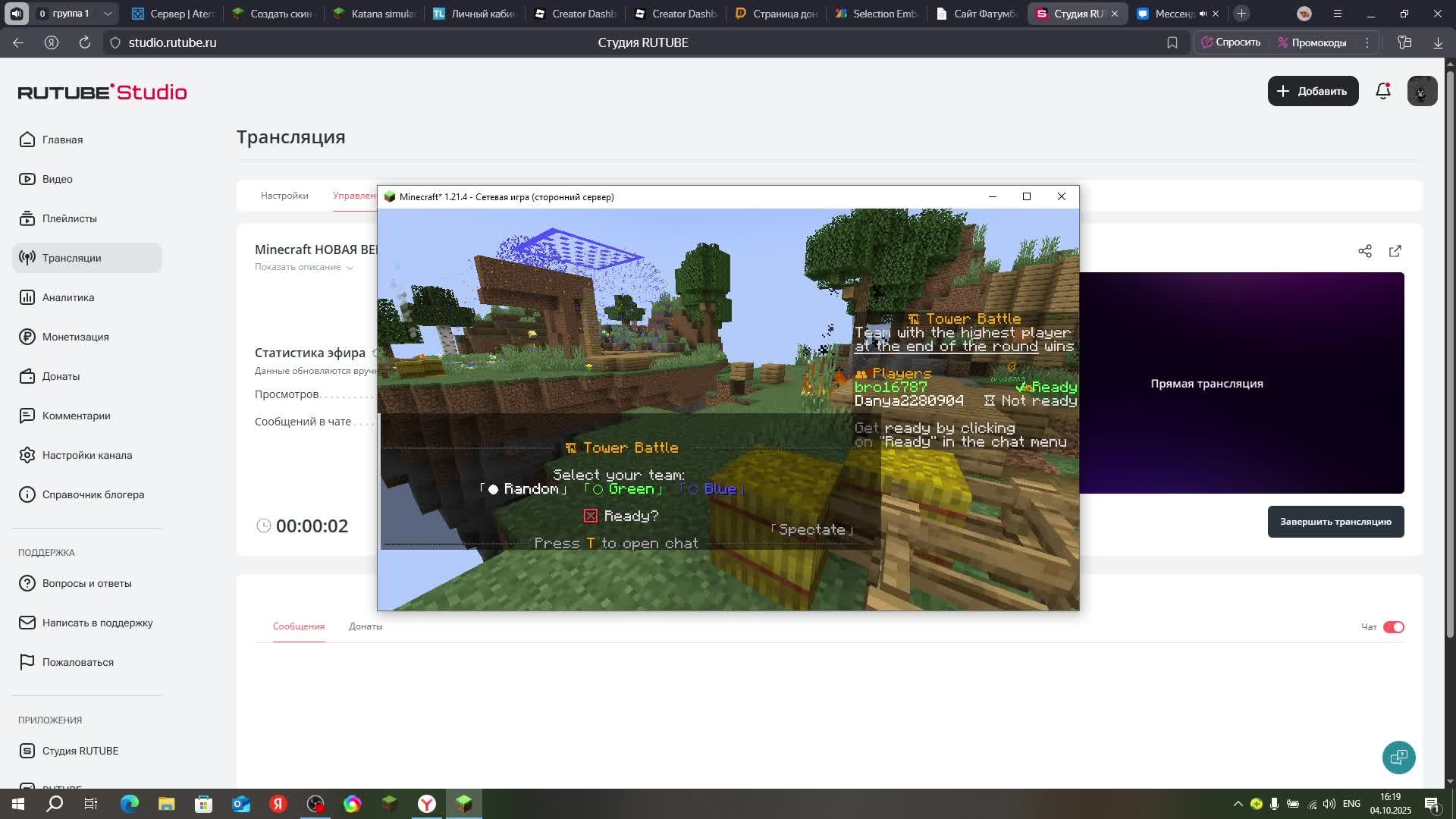Screen dimensions: 1456x819
Task: Click the Завершить трансляцию button
Action: (1335, 522)
